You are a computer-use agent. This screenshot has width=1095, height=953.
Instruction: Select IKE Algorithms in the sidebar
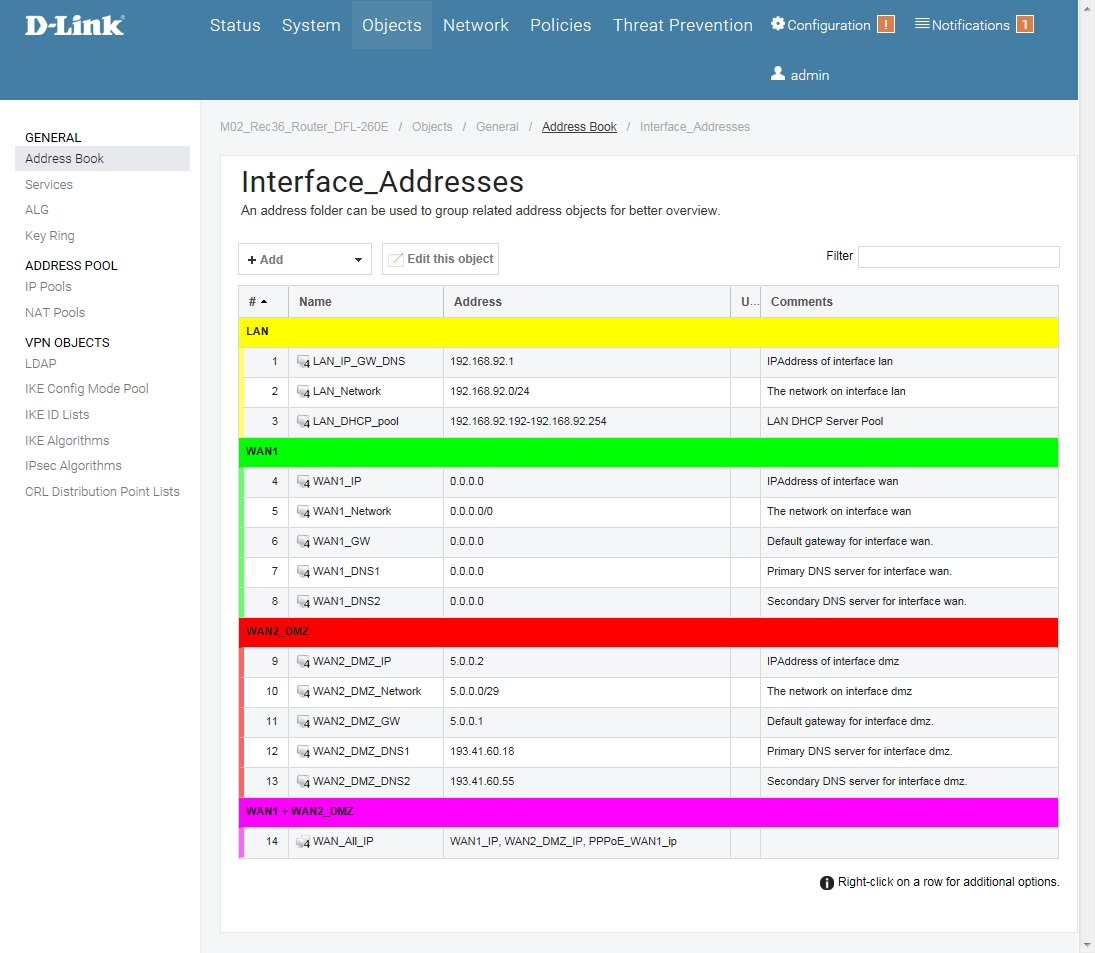coord(67,441)
